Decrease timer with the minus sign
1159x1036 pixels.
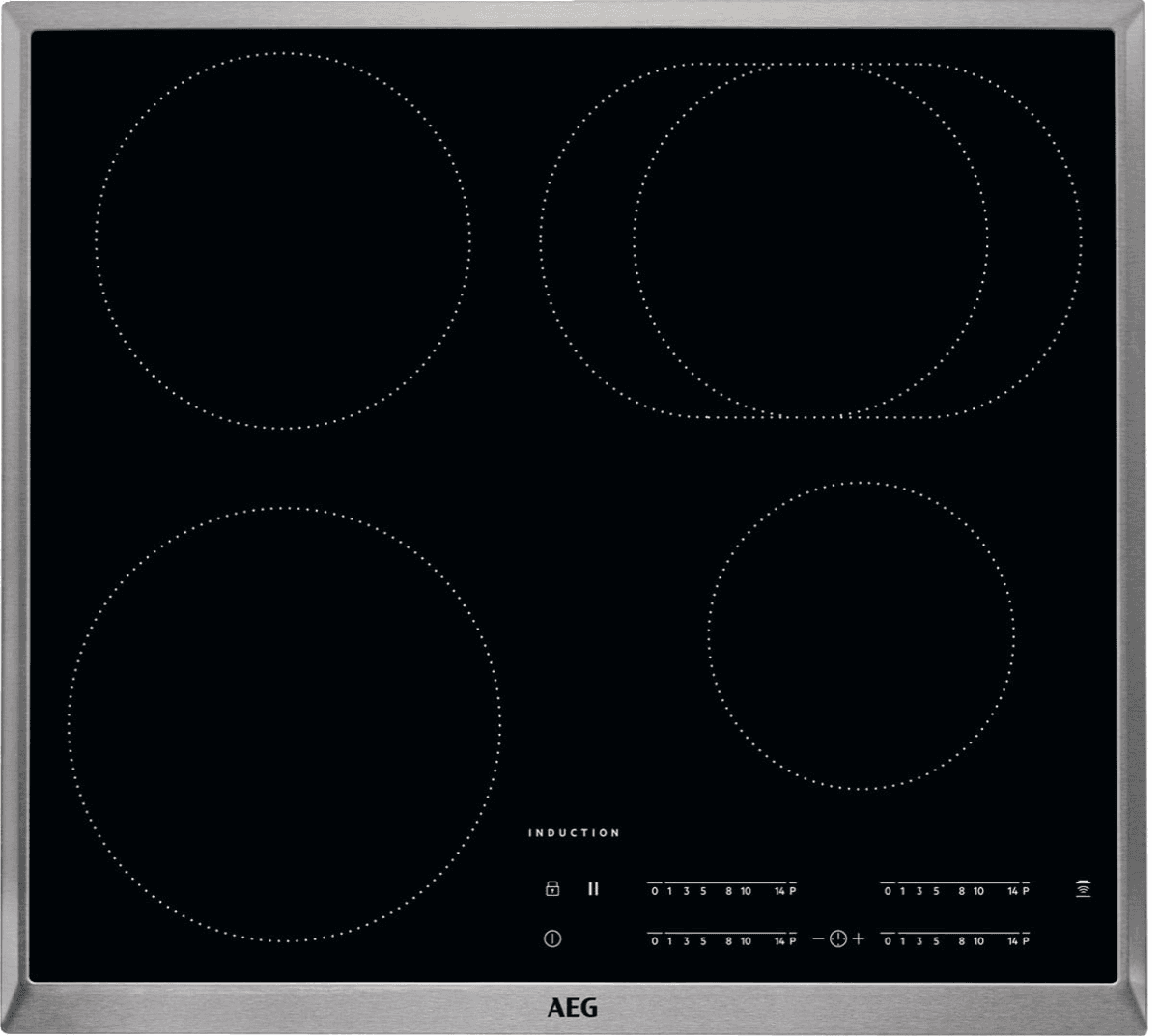click(818, 938)
